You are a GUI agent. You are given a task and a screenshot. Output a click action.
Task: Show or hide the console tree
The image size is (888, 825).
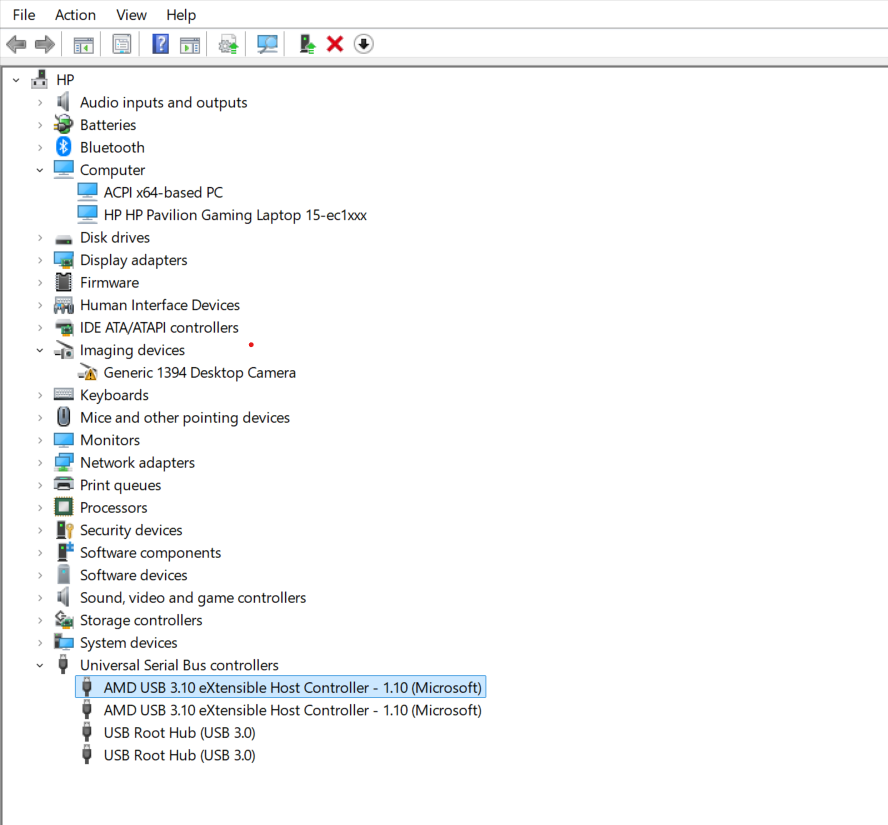[x=83, y=43]
